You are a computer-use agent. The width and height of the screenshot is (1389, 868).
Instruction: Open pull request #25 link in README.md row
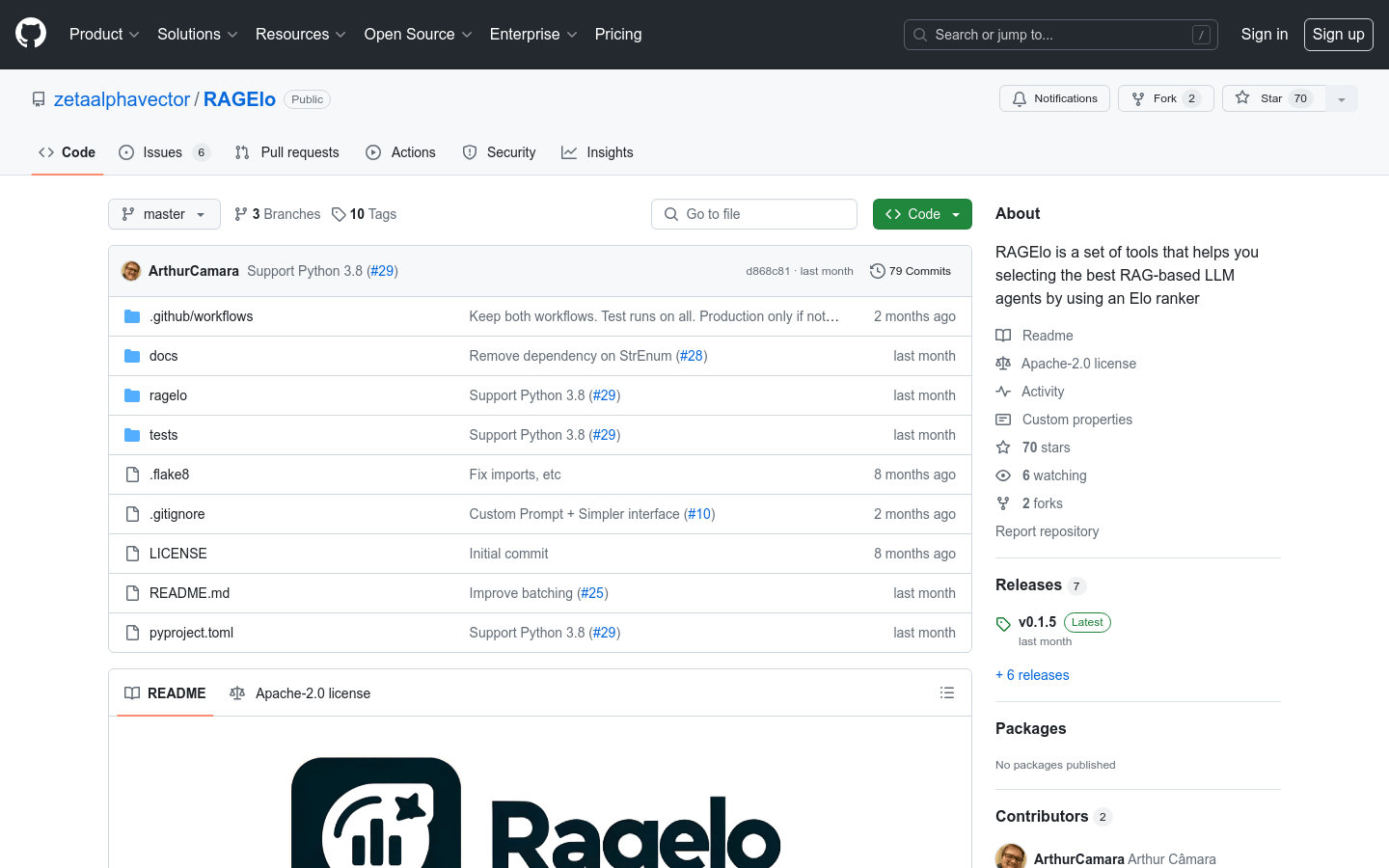592,593
